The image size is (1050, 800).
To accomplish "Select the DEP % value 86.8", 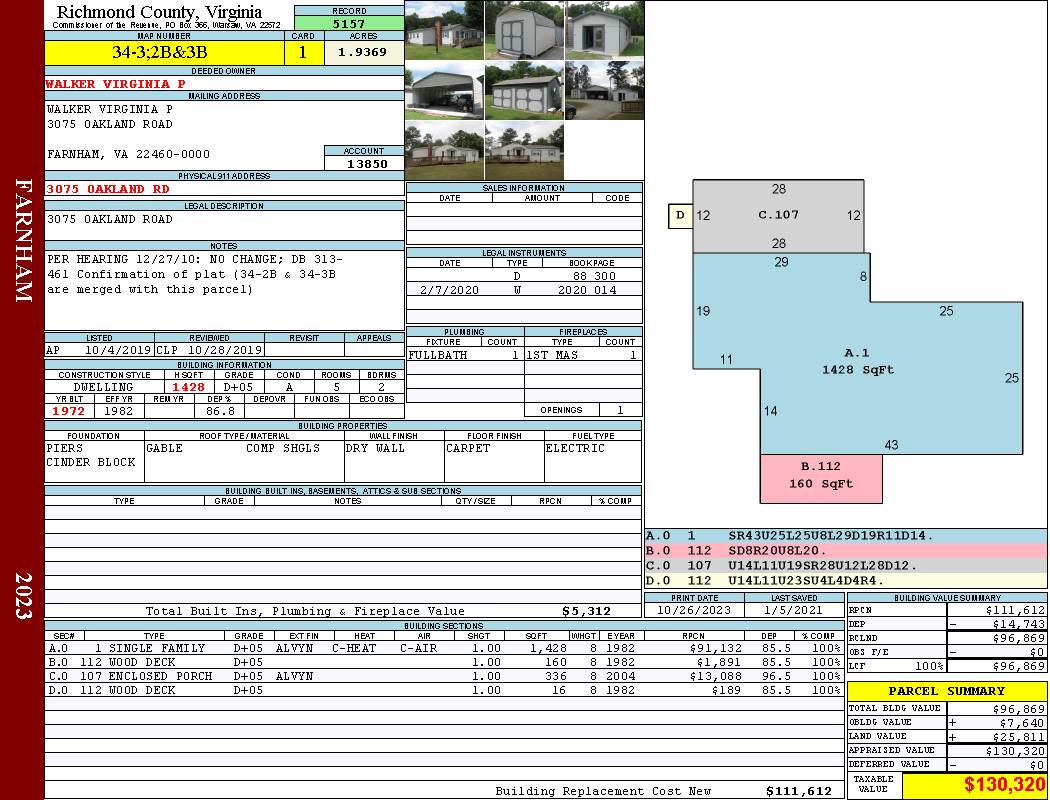I will [x=220, y=411].
